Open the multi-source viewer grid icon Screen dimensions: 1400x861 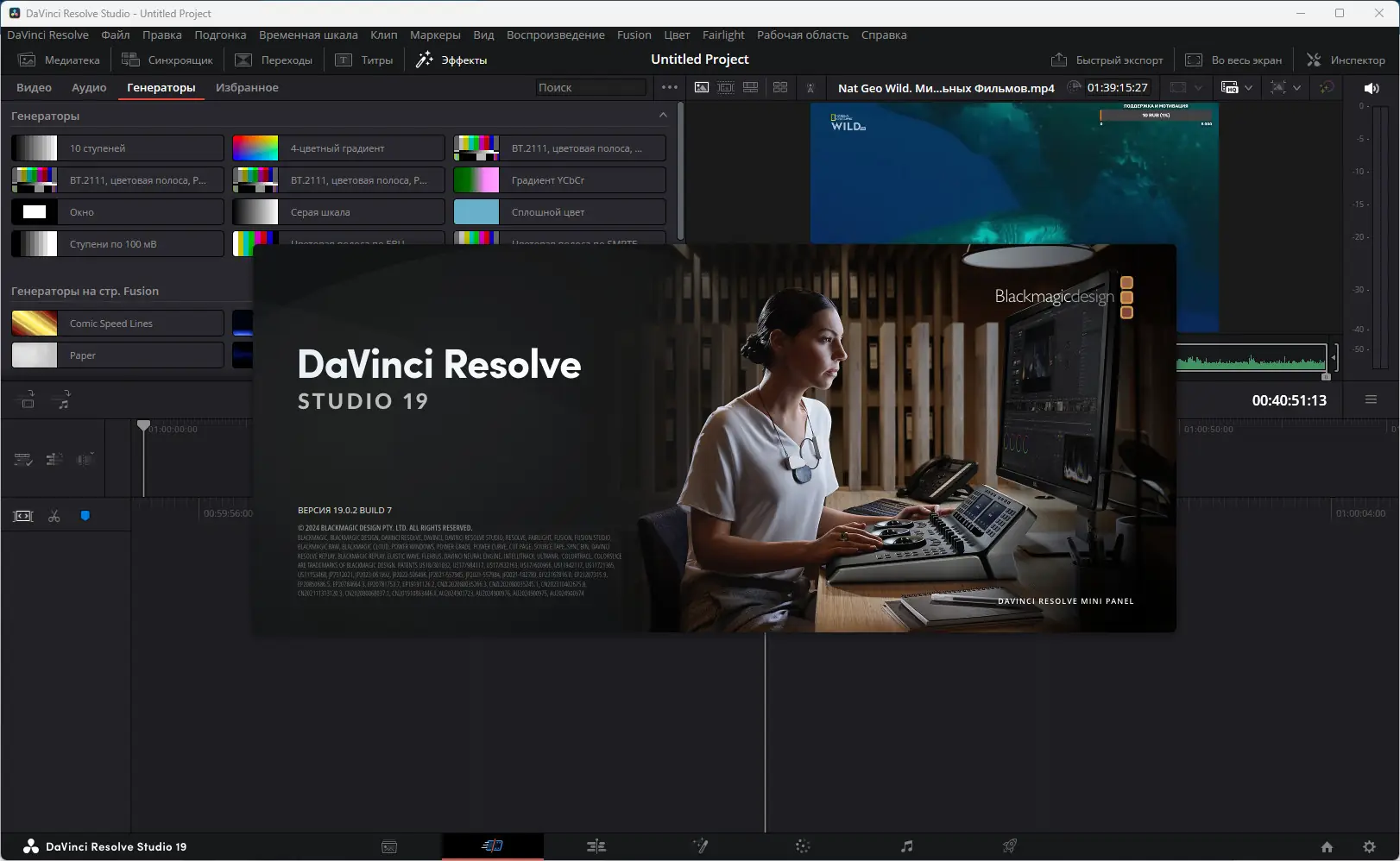[780, 87]
